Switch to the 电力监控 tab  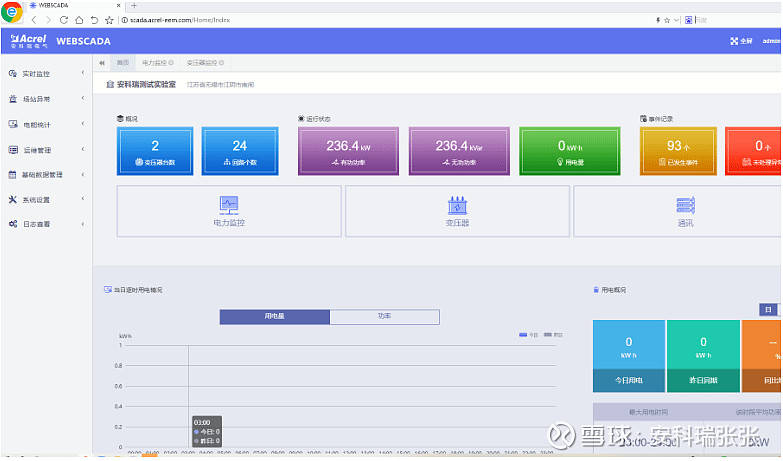pos(157,63)
